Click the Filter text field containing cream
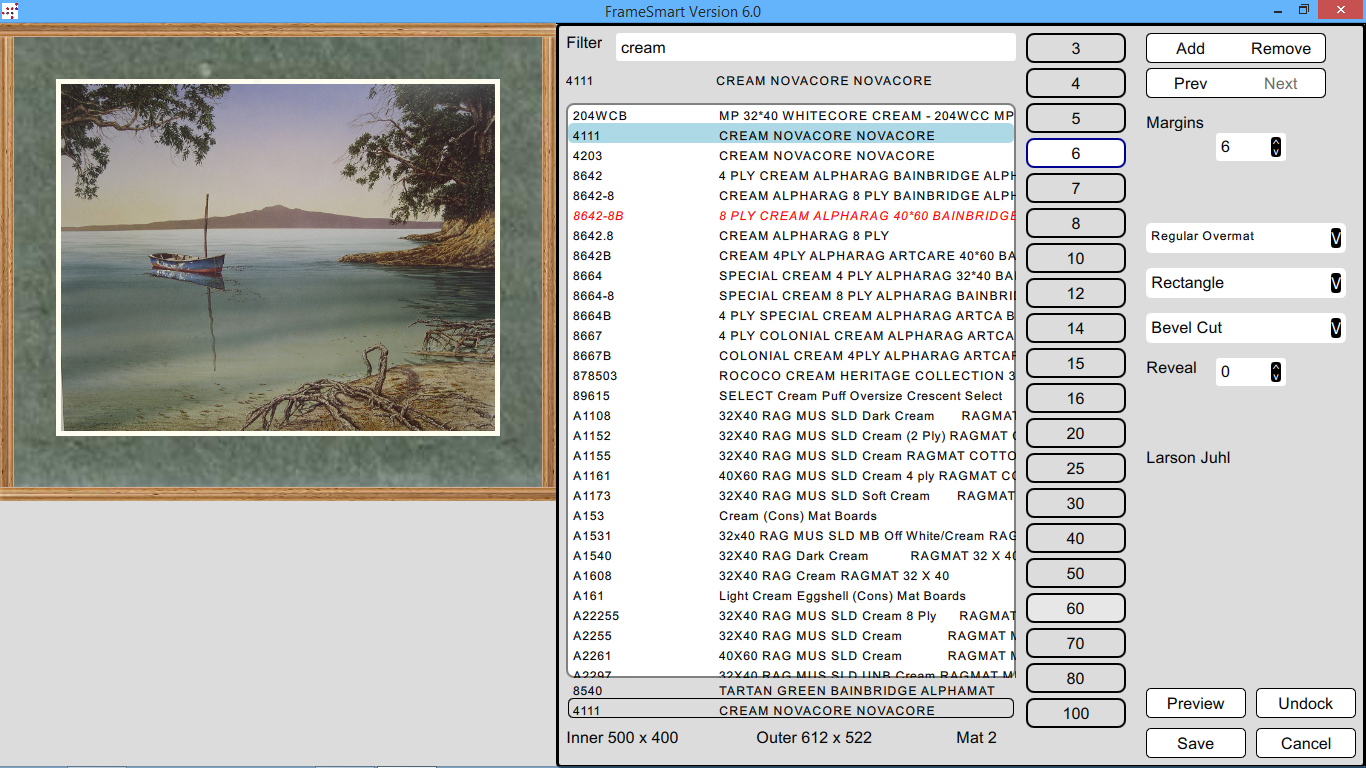This screenshot has height=768, width=1366. coord(815,47)
